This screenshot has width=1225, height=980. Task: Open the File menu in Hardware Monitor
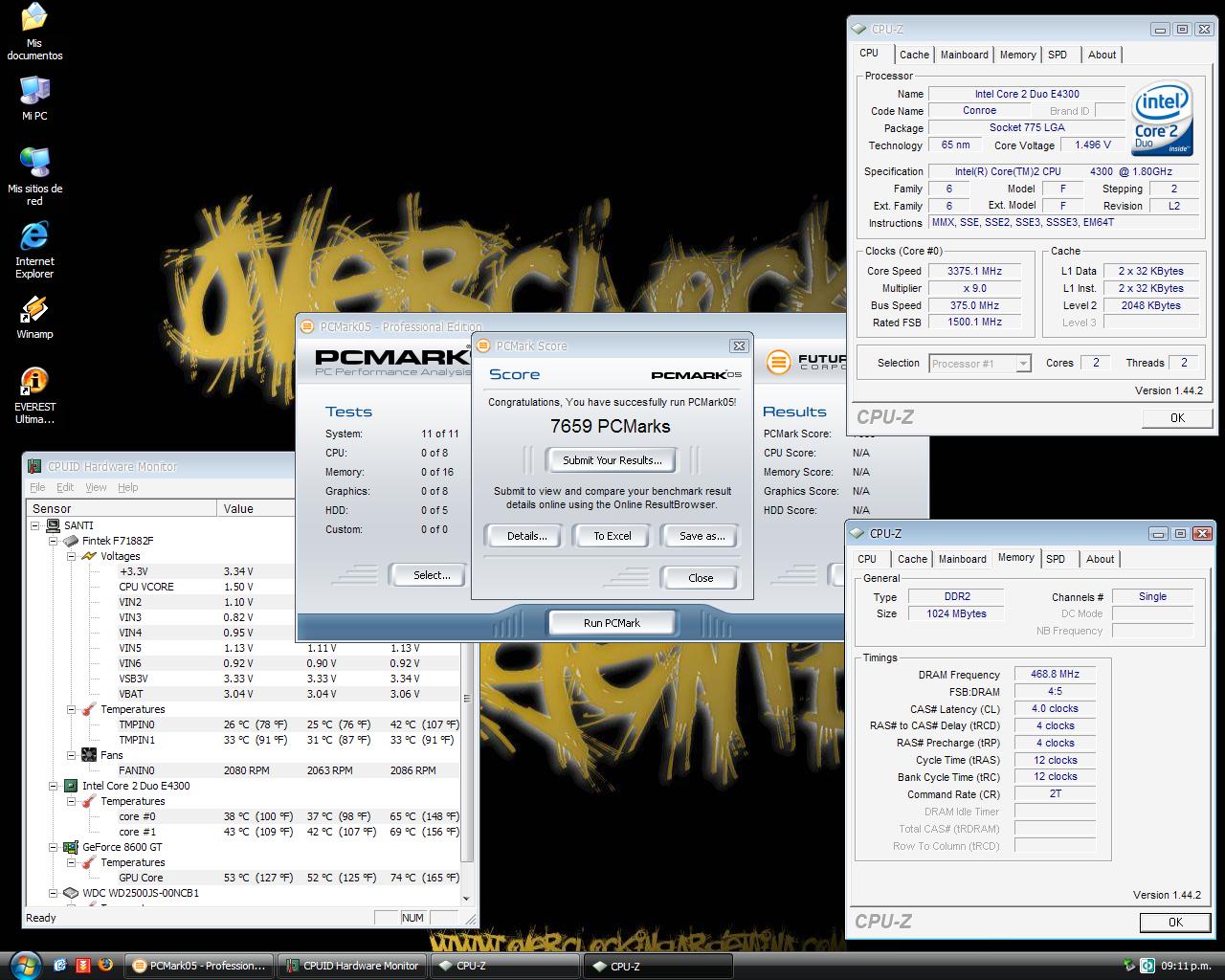(37, 487)
